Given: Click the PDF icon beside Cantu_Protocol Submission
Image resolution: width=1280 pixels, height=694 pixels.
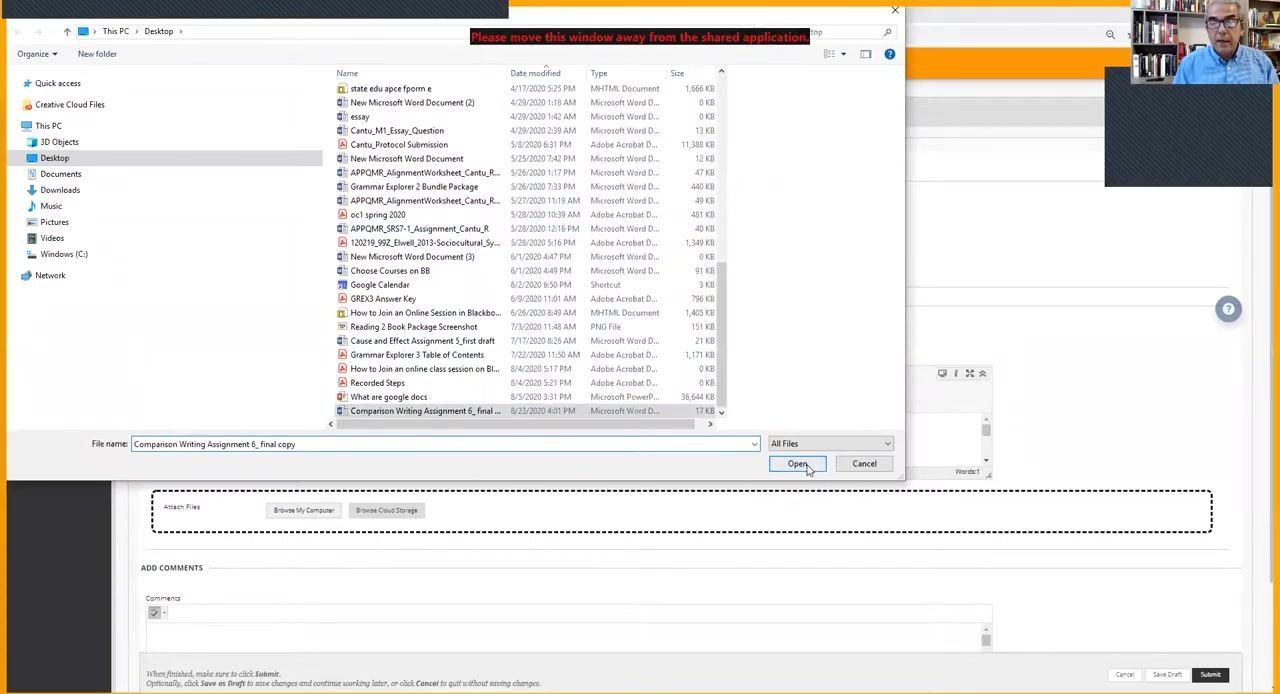Looking at the screenshot, I should tap(343, 145).
